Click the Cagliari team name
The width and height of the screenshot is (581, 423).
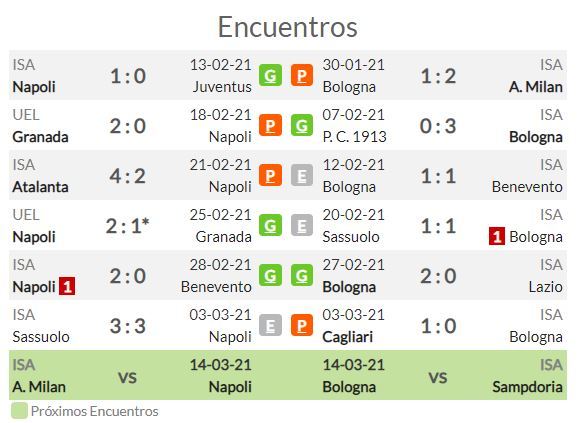coord(348,337)
